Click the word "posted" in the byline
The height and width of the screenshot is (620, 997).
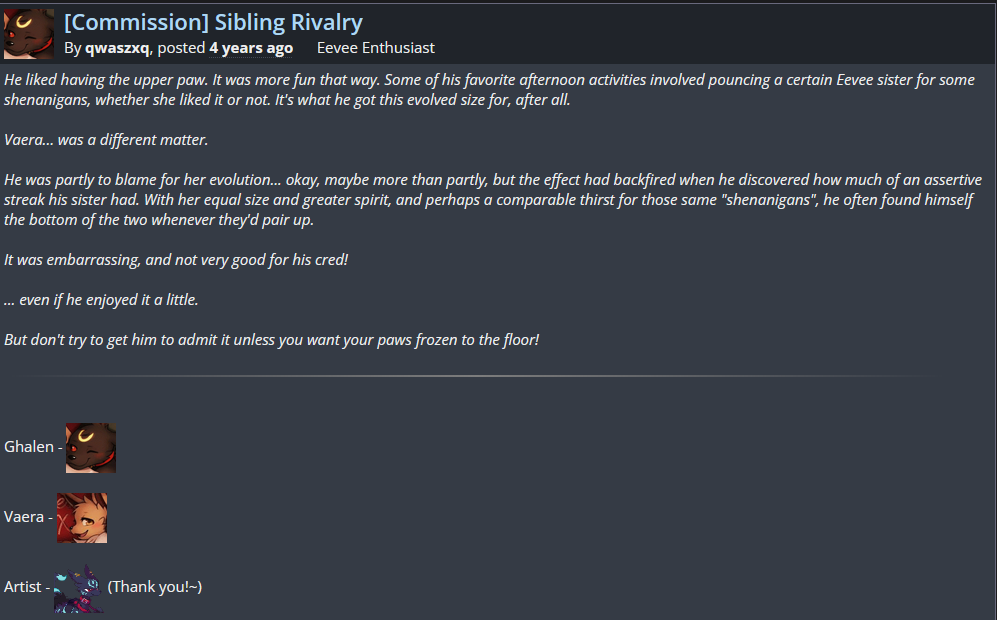[x=181, y=48]
